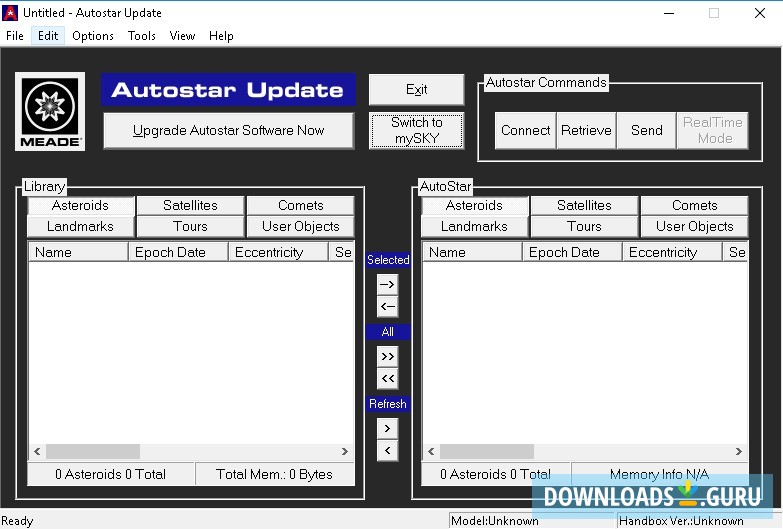
Task: Click Library scrollbar right arrow
Action: (345, 452)
